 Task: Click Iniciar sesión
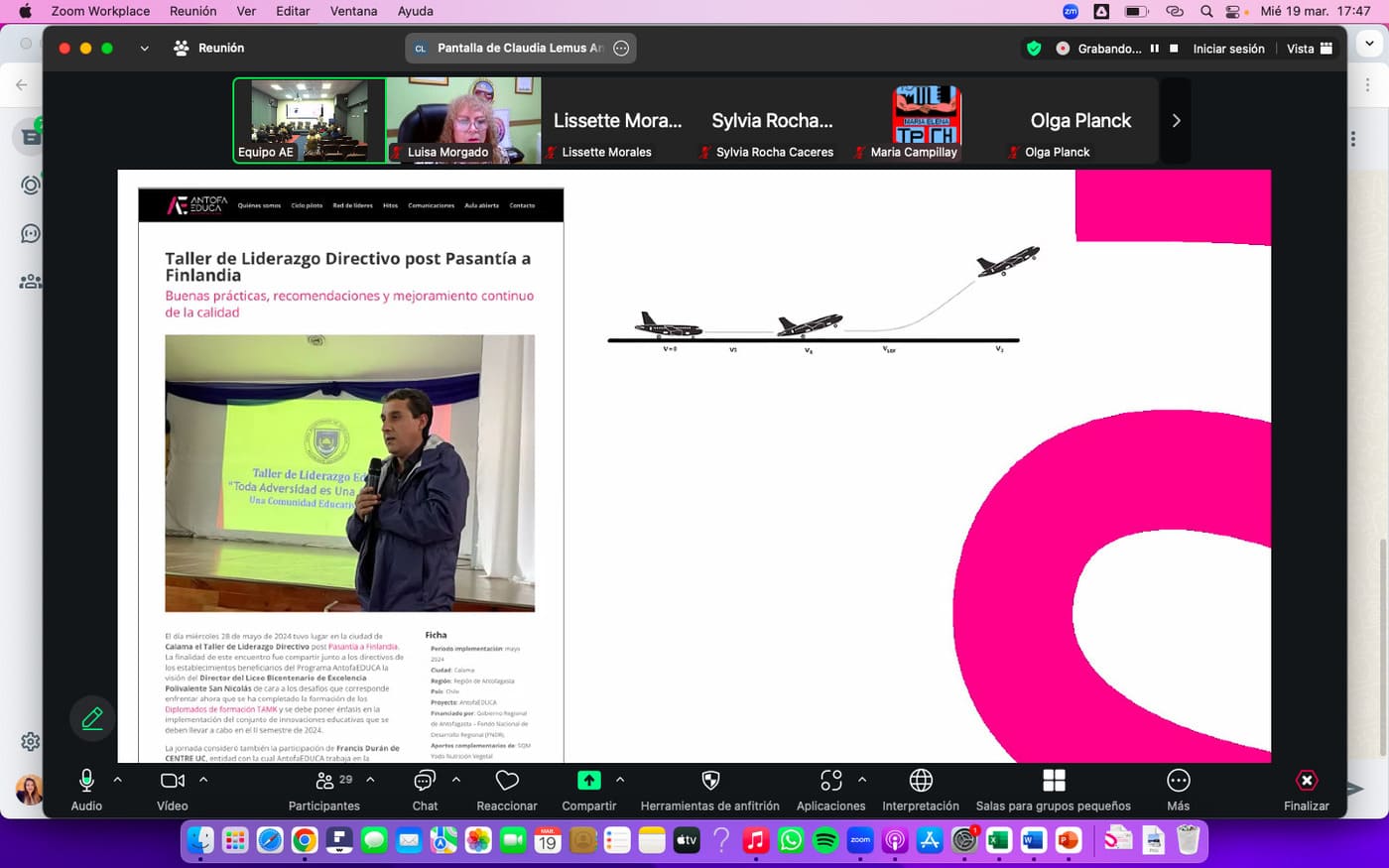pyautogui.click(x=1228, y=49)
